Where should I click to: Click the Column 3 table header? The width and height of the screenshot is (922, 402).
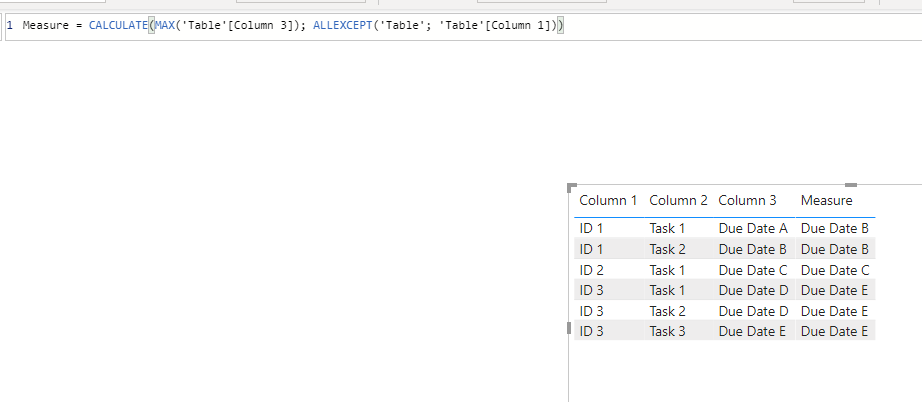[747, 200]
